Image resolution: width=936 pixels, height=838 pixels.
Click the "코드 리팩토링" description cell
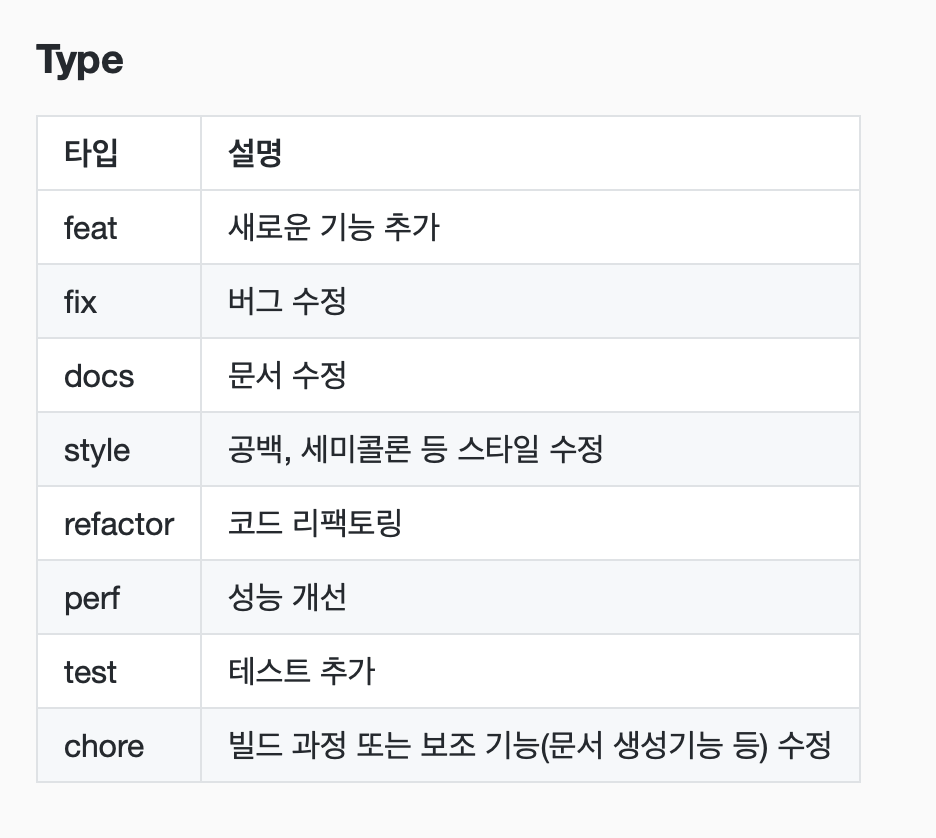point(314,524)
